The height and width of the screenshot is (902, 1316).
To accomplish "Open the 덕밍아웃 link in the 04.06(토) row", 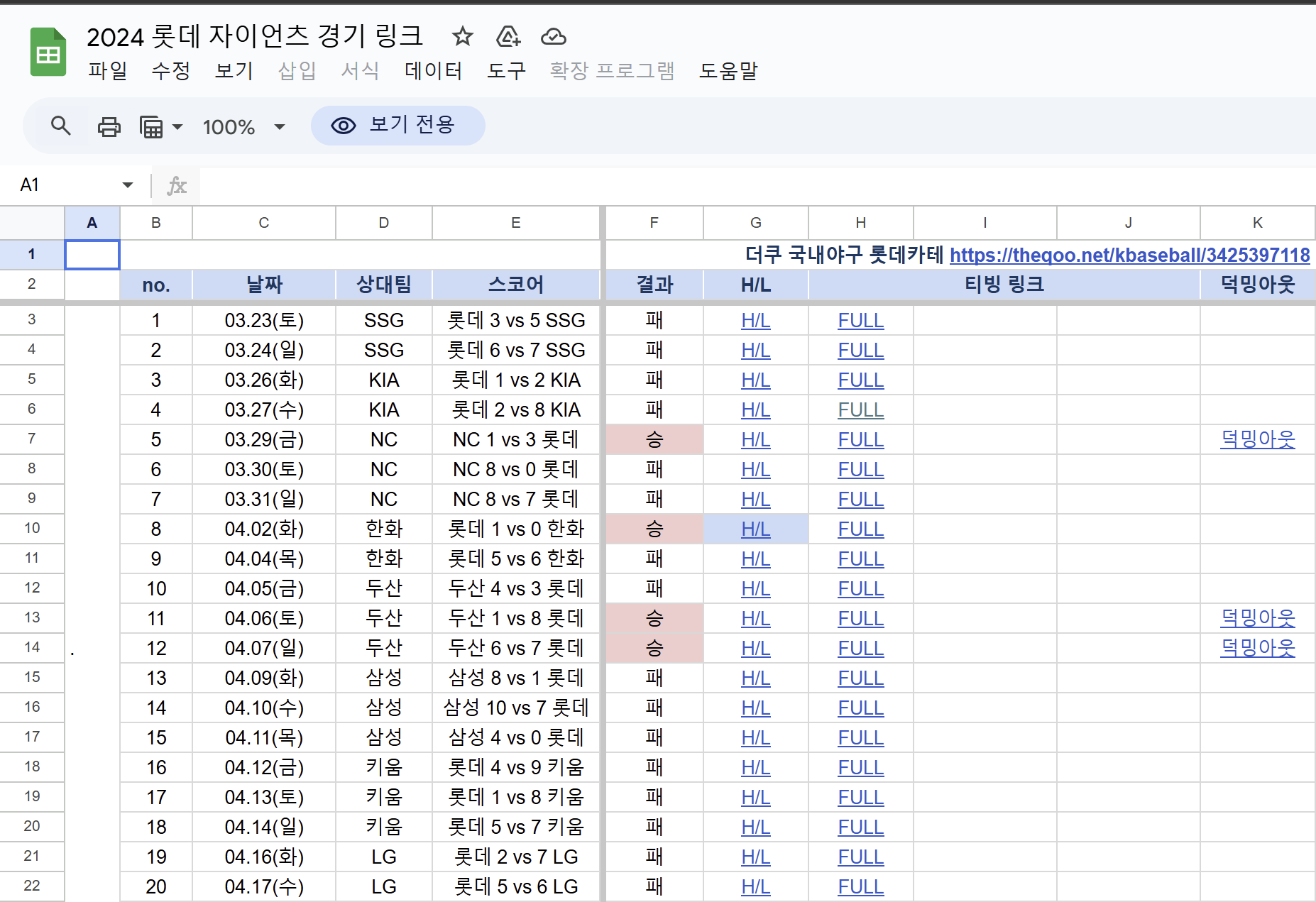I will 1258,618.
